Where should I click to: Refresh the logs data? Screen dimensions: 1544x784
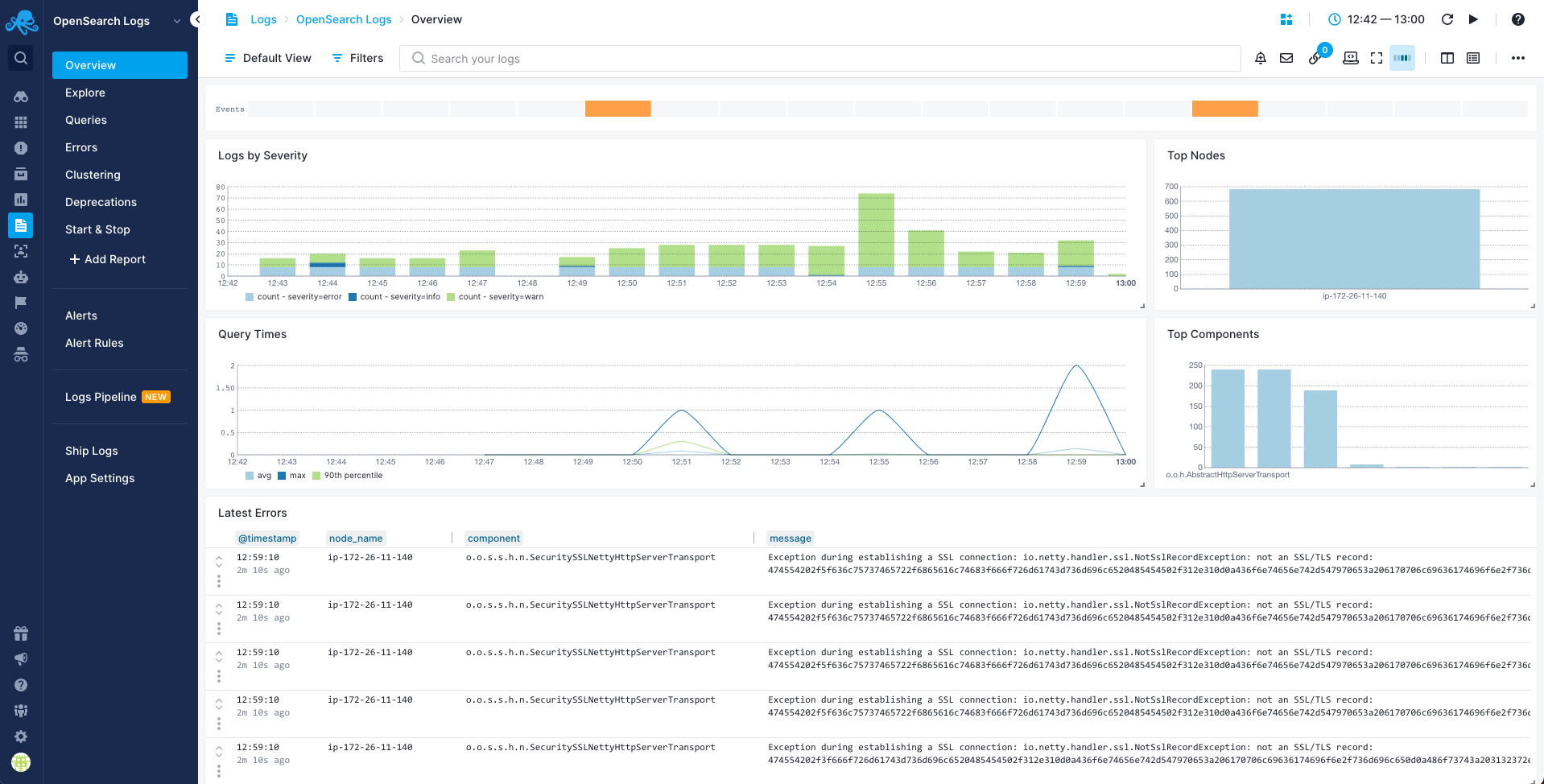pyautogui.click(x=1447, y=19)
